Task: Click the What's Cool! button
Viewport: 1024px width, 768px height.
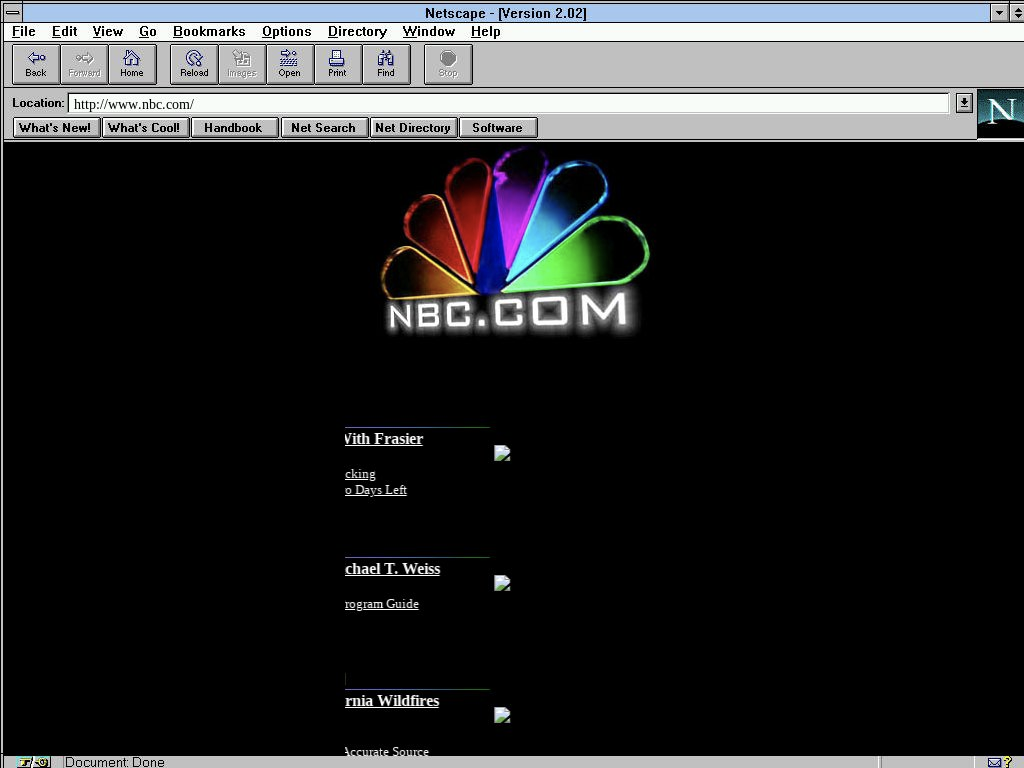Action: tap(145, 128)
